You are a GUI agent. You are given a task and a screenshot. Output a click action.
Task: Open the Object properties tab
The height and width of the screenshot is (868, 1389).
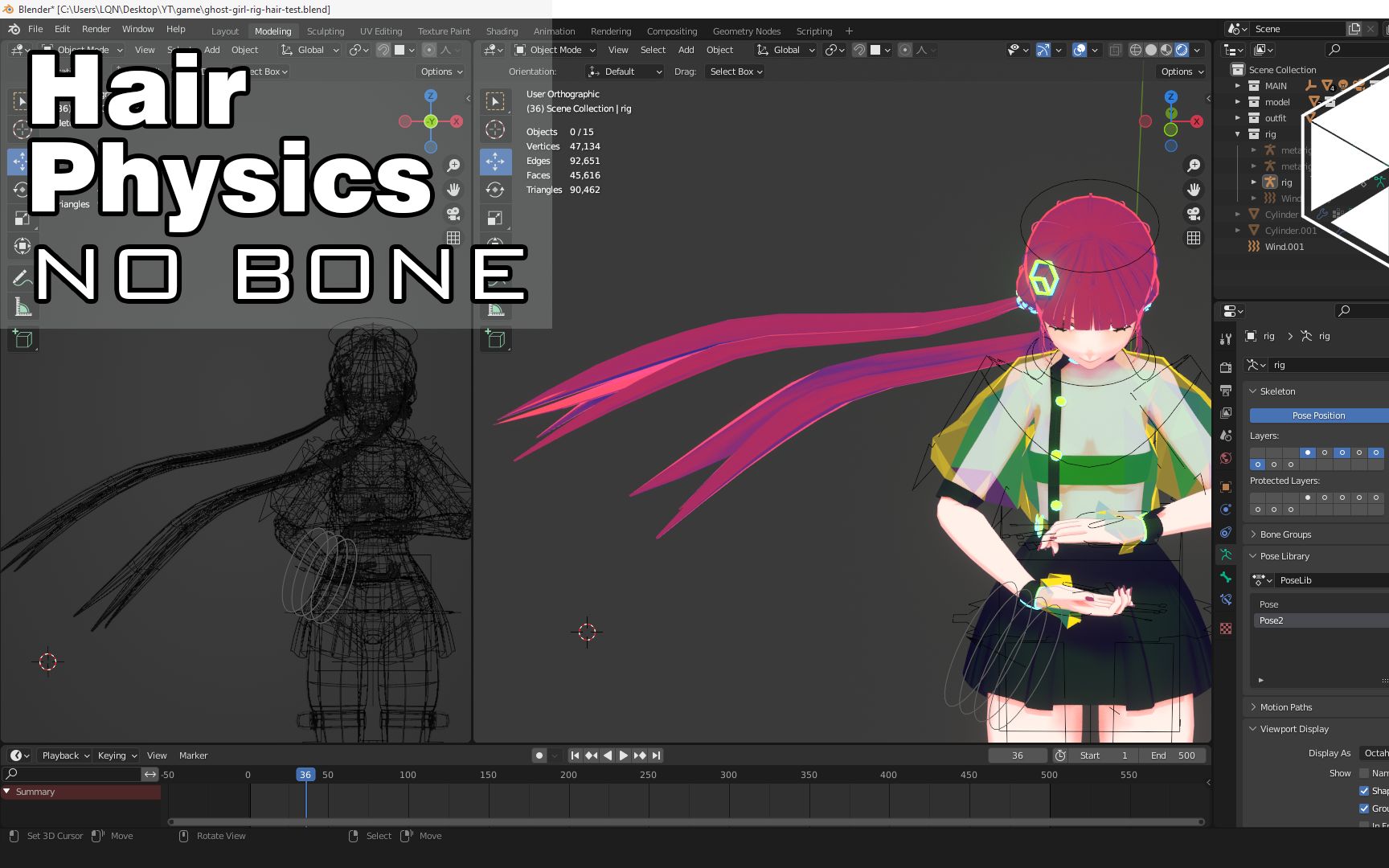click(x=1225, y=486)
